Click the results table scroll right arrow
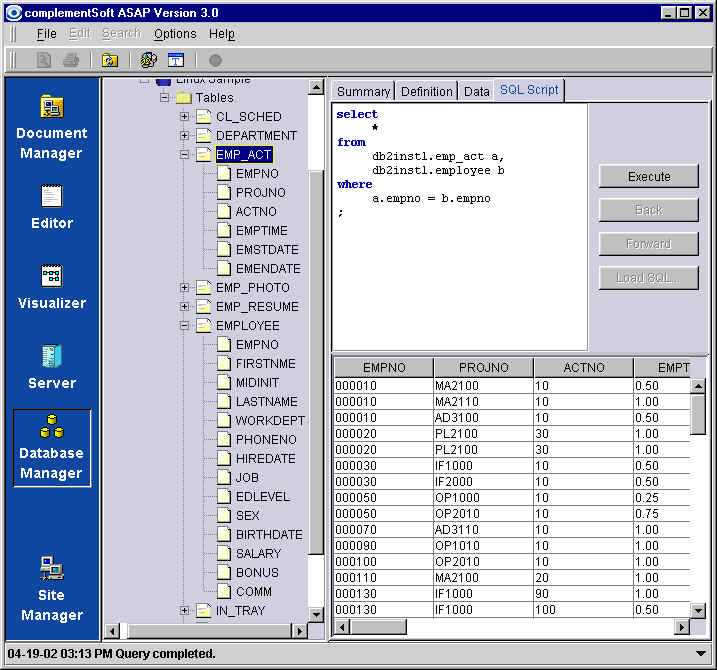Viewport: 717px width, 670px height. [x=682, y=627]
